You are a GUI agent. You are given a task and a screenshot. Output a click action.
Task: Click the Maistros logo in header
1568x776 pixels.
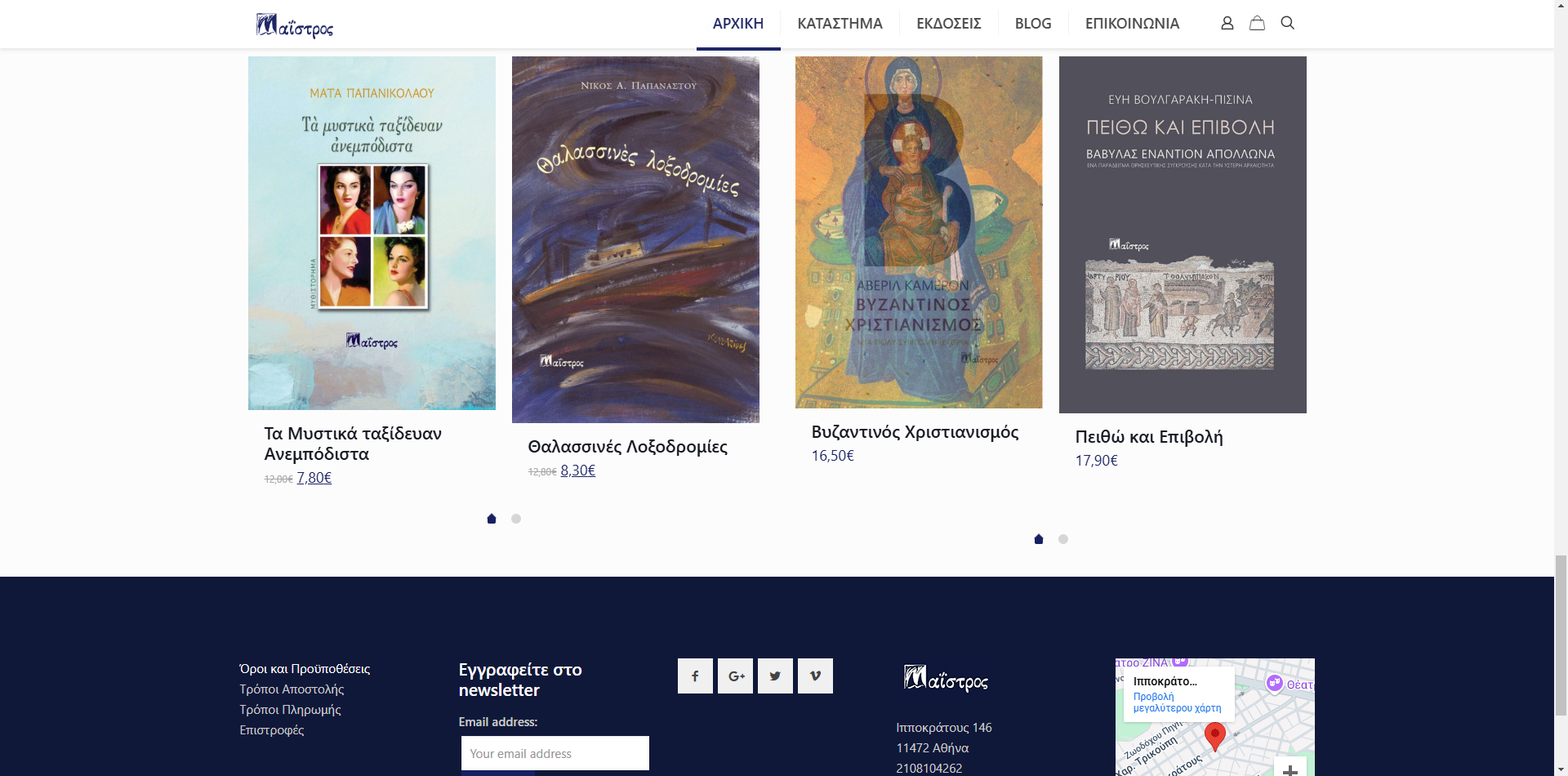(295, 25)
